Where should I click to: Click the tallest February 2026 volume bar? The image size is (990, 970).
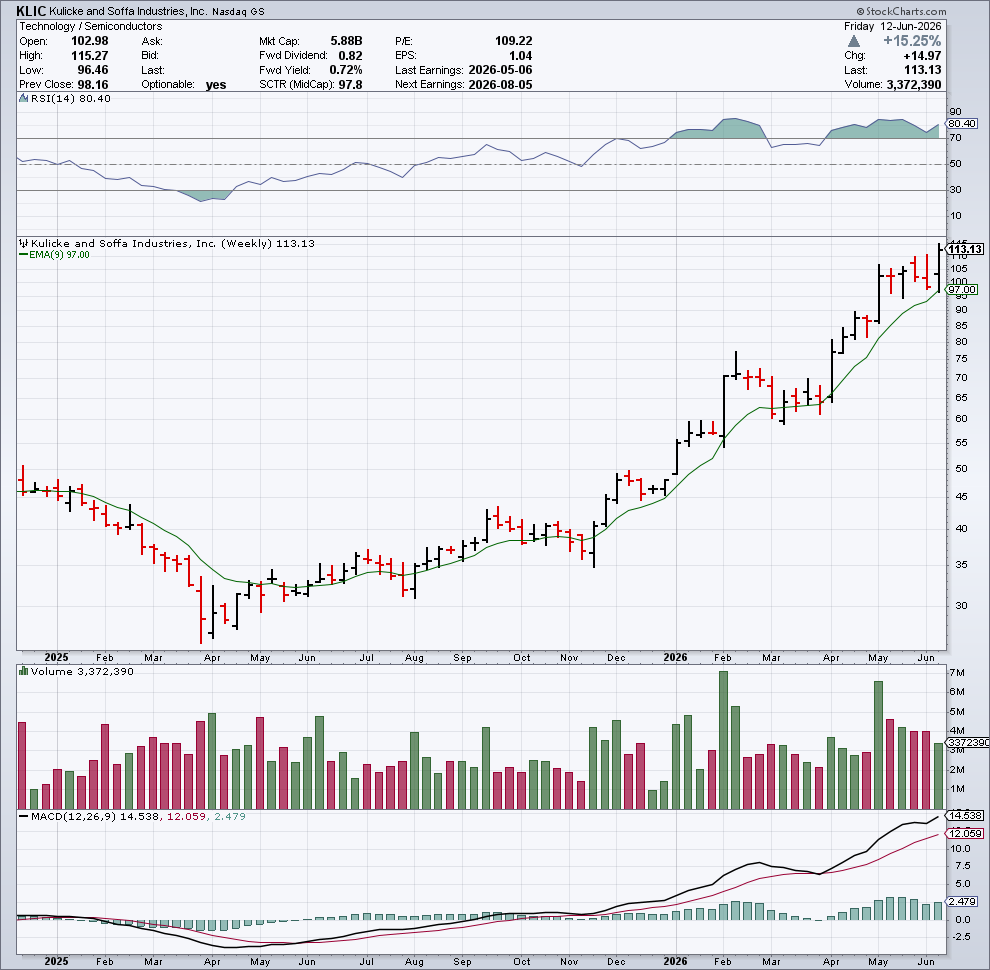(x=724, y=740)
